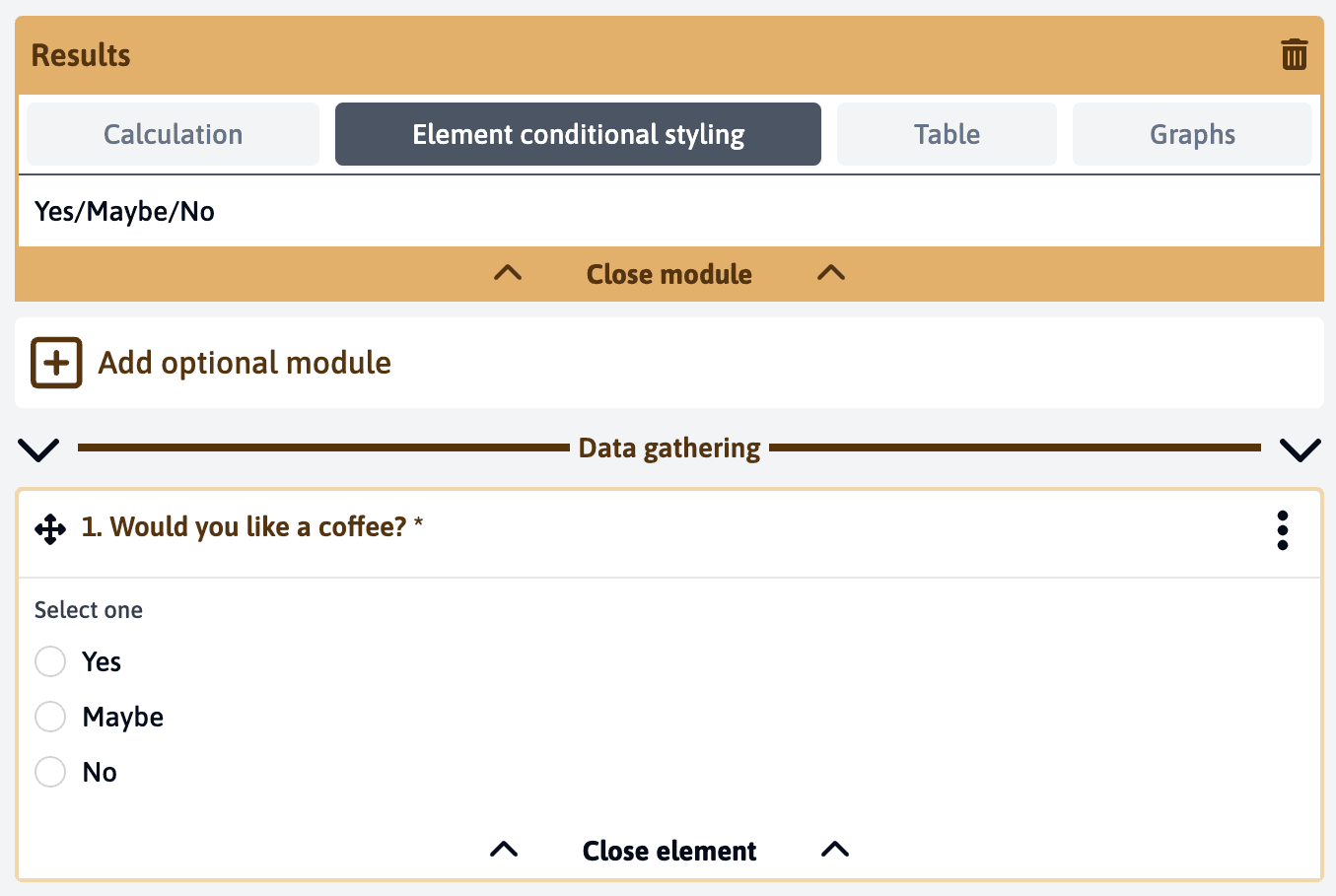This screenshot has height=896, width=1336.
Task: Open the Yes/Maybe/No styling rule entry
Action: point(124,210)
